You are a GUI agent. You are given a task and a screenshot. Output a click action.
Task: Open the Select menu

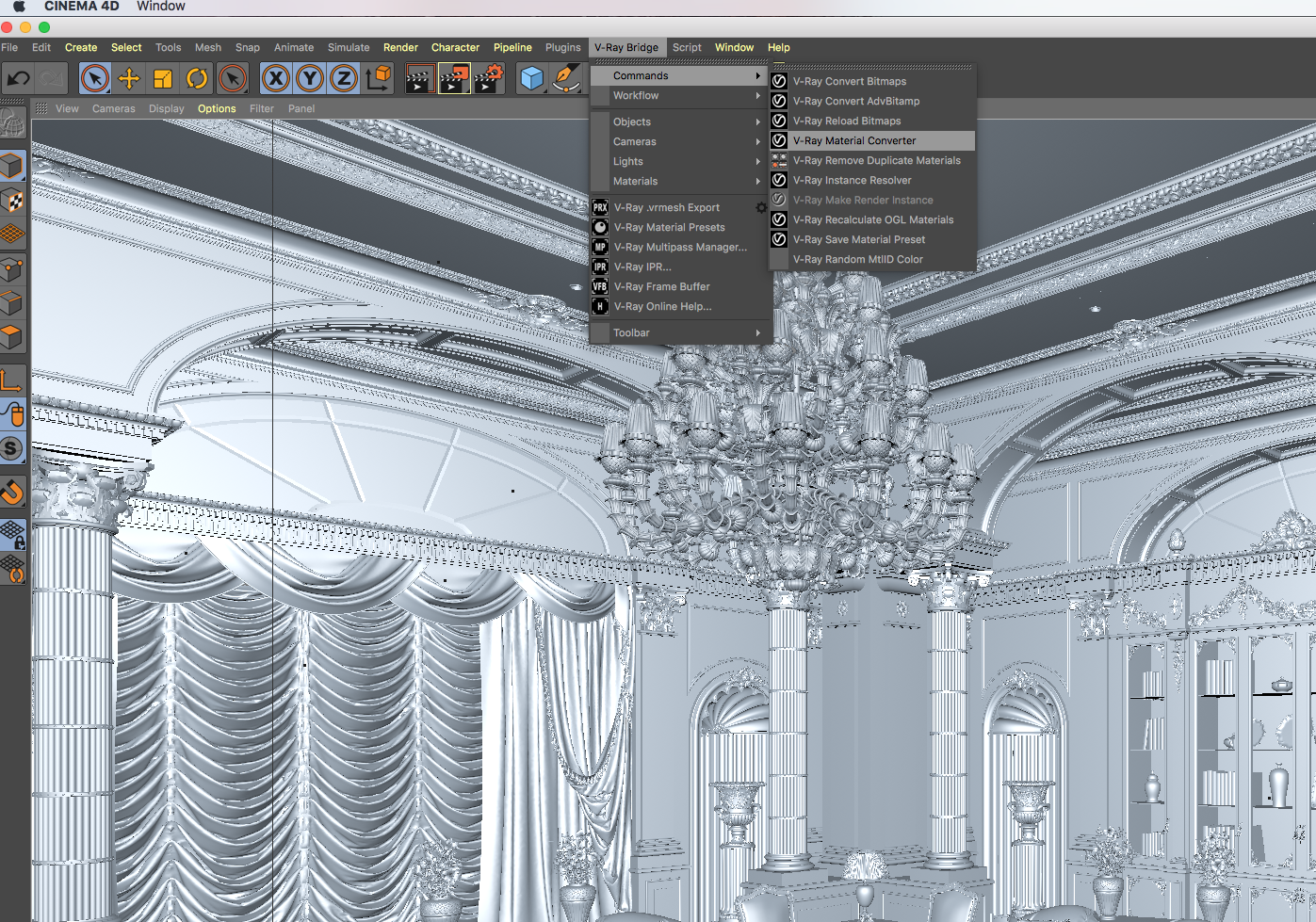pyautogui.click(x=126, y=47)
